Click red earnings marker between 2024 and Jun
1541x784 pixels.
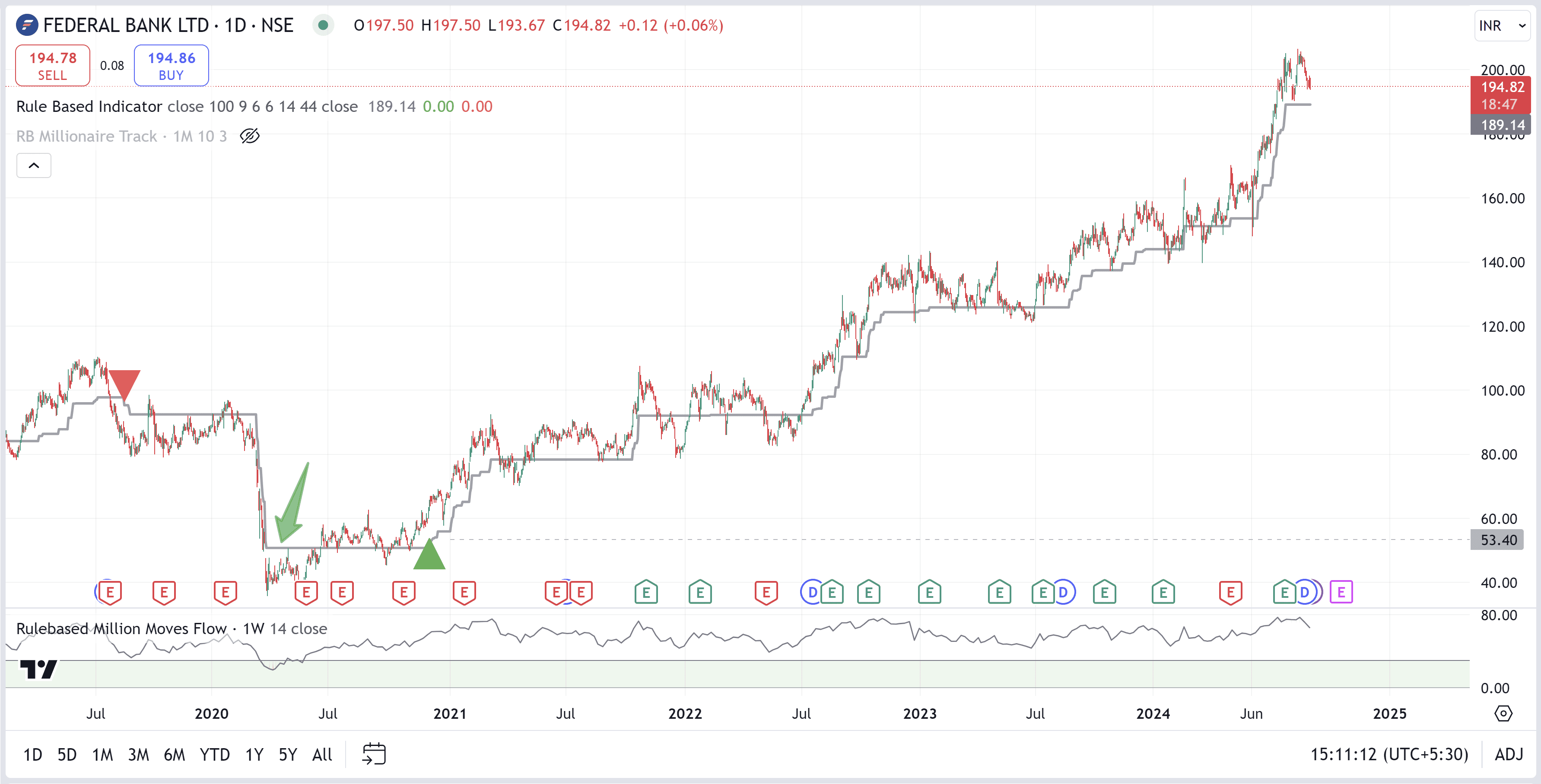pyautogui.click(x=1230, y=592)
